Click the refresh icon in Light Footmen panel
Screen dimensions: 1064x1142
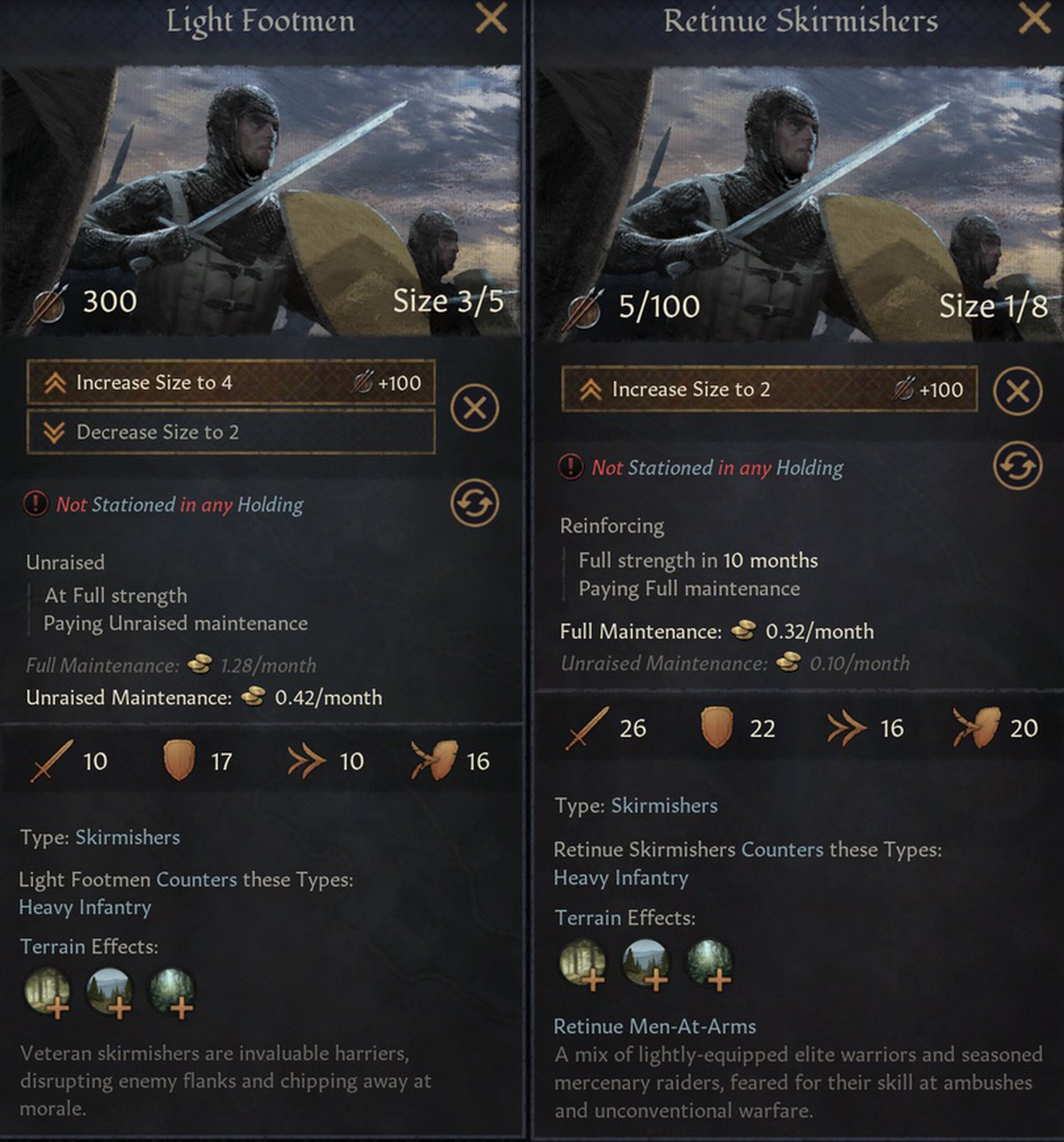(475, 504)
